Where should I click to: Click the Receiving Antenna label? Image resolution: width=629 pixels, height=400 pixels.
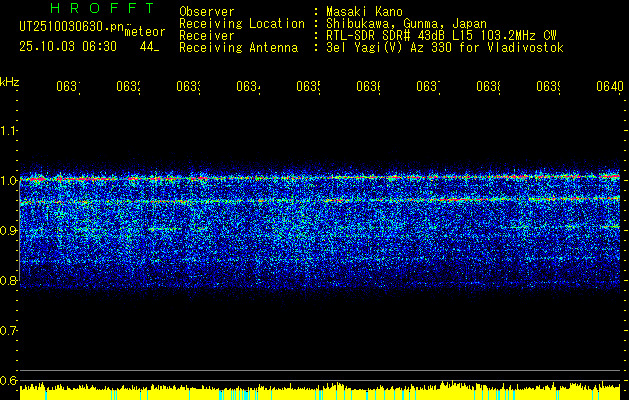pyautogui.click(x=239, y=48)
